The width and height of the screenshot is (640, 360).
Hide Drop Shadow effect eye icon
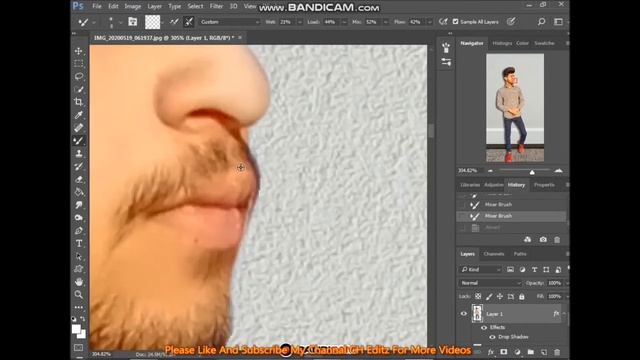[492, 337]
